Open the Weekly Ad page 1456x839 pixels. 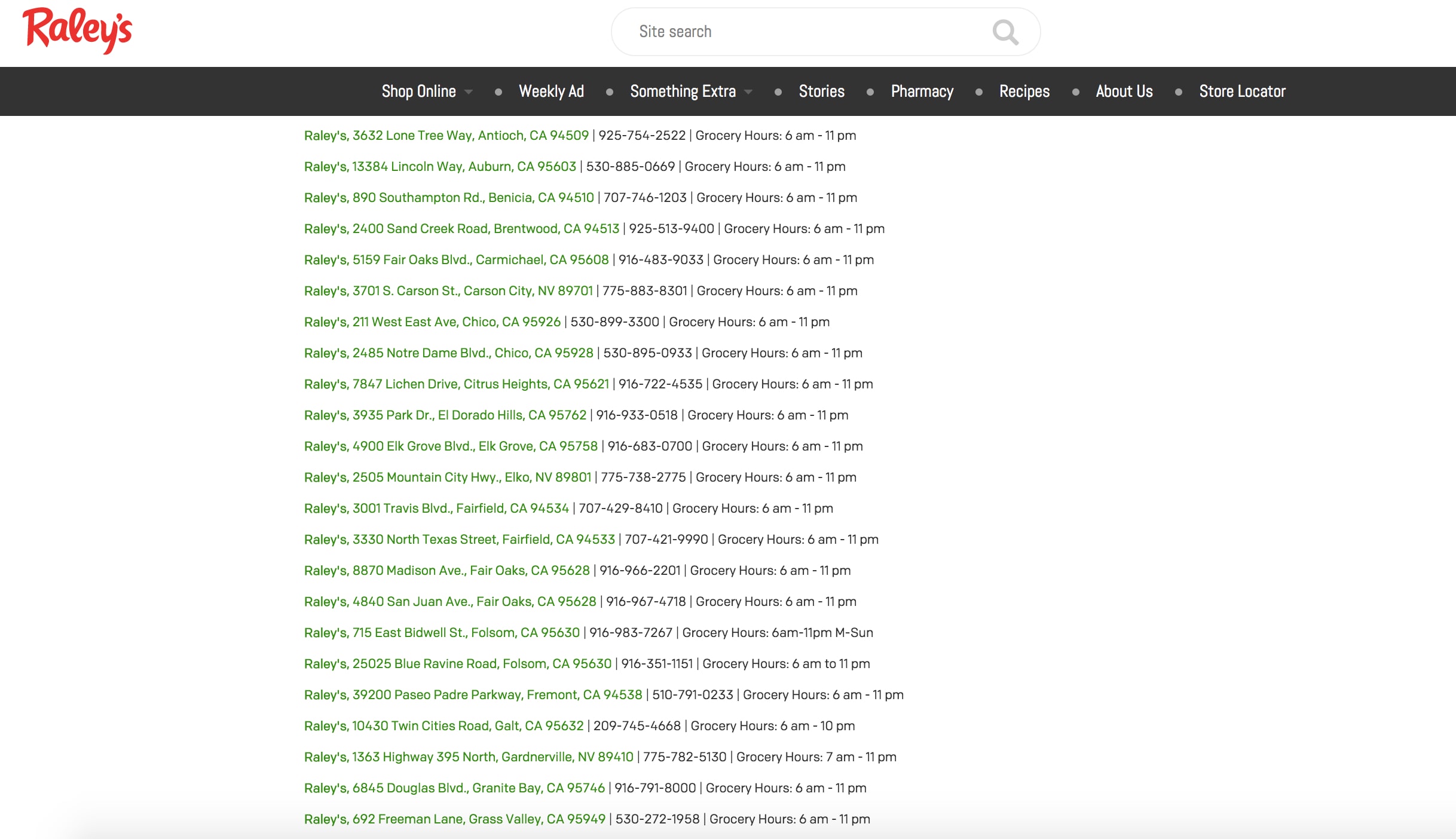pos(551,91)
